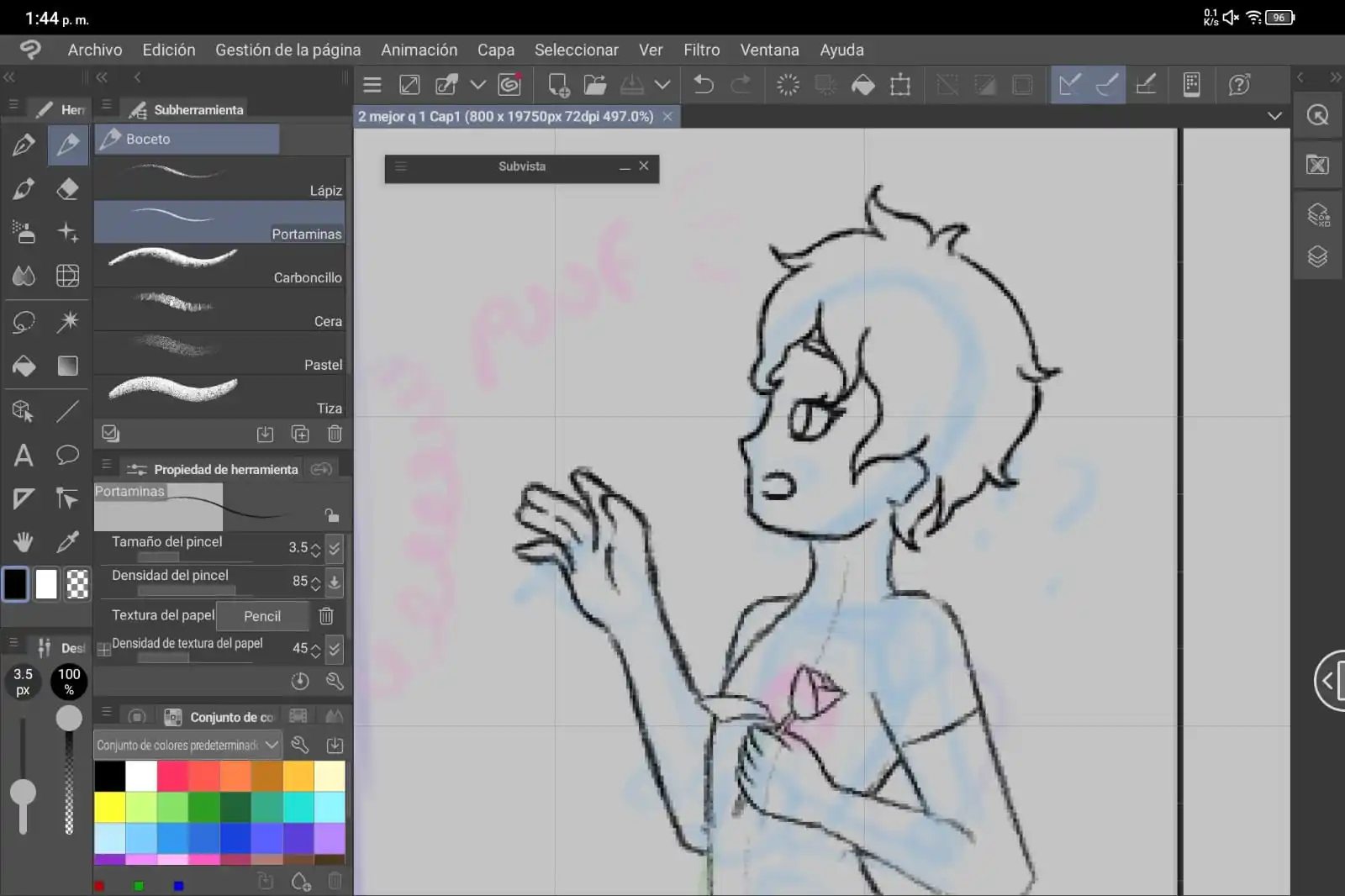The width and height of the screenshot is (1345, 896).
Task: Click the brush size vertical slider knob
Action: click(23, 792)
